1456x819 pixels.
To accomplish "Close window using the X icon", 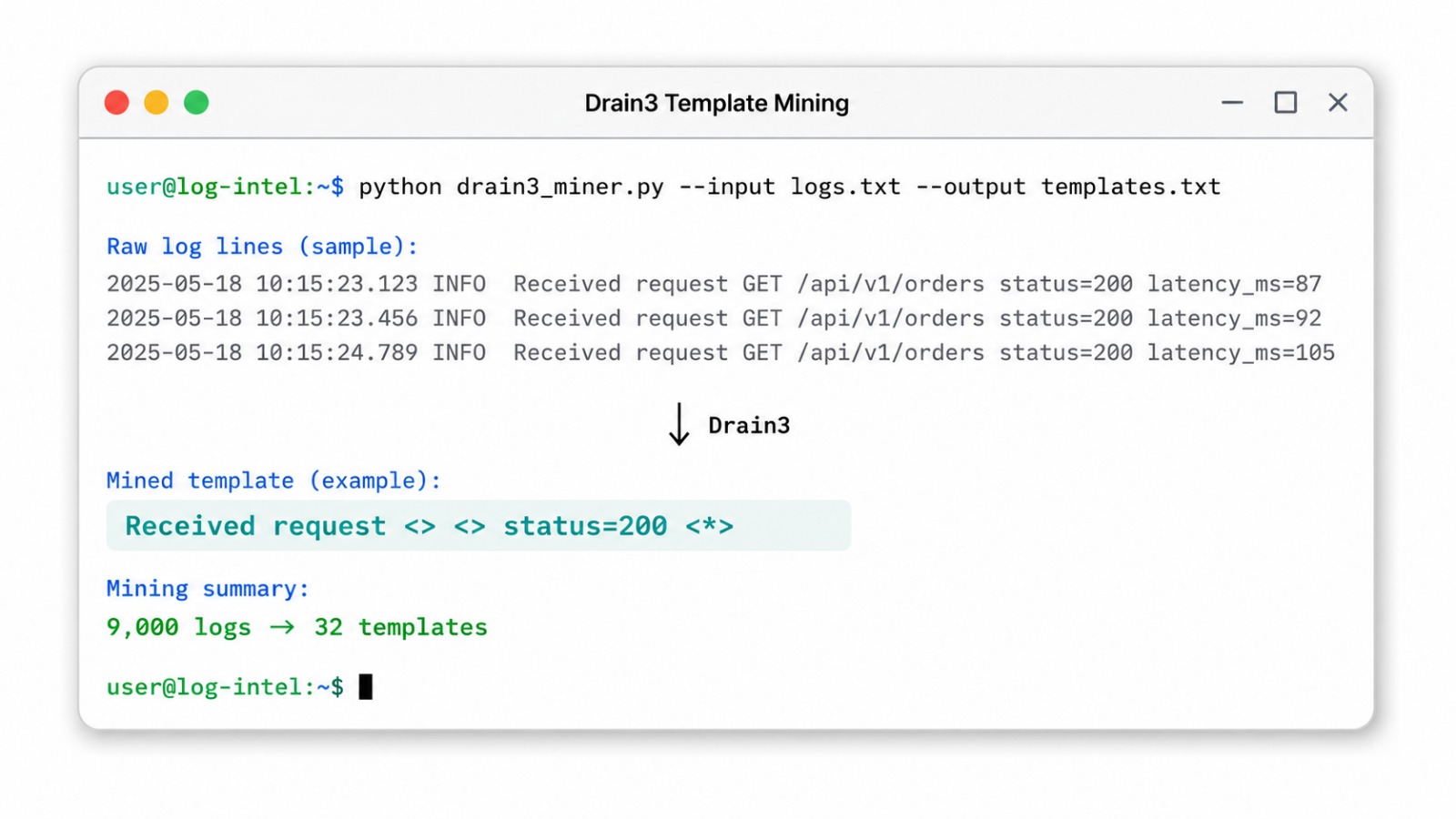I will 1338,103.
